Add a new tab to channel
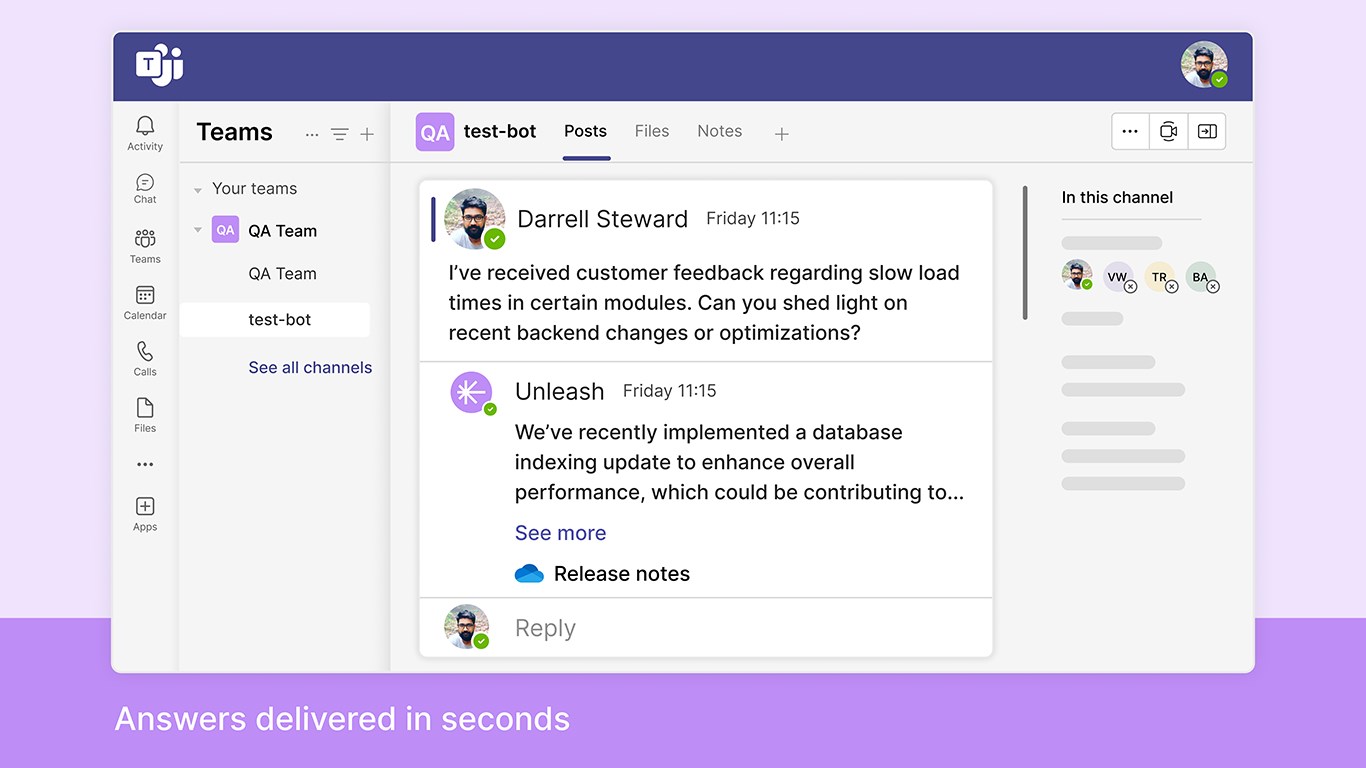This screenshot has height=768, width=1366. [x=782, y=133]
